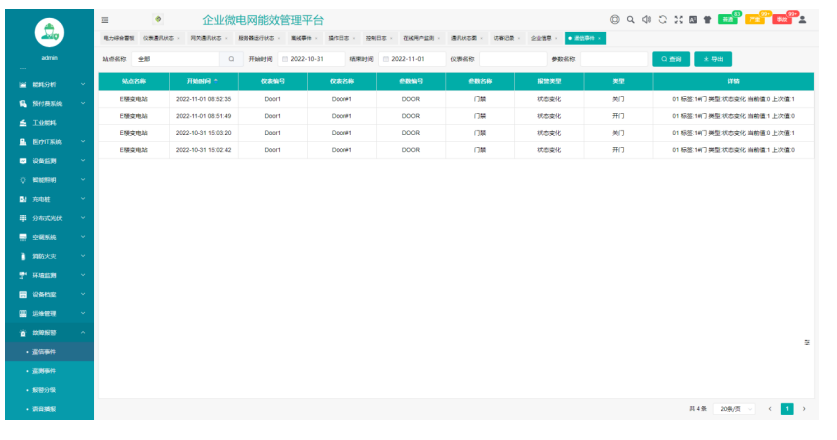Click the 仪表名称 input field
Image resolution: width=837 pixels, height=440 pixels.
pyautogui.click(x=513, y=59)
